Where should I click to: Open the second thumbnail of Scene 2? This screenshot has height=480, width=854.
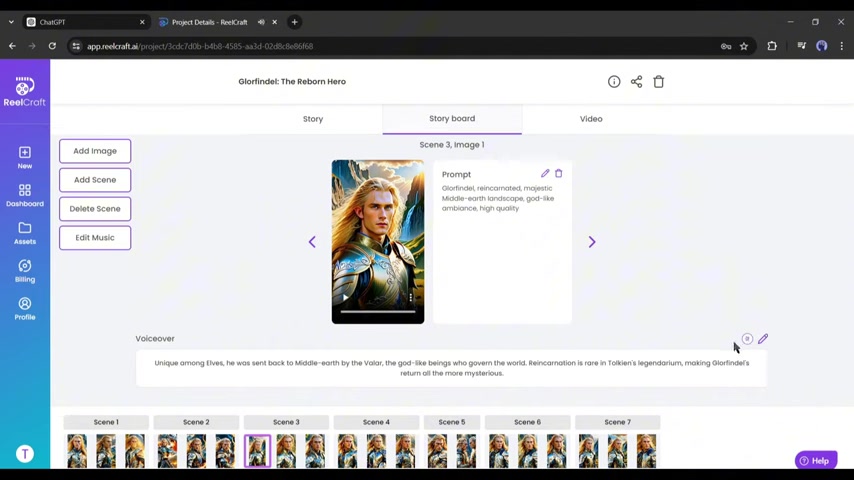(196, 451)
